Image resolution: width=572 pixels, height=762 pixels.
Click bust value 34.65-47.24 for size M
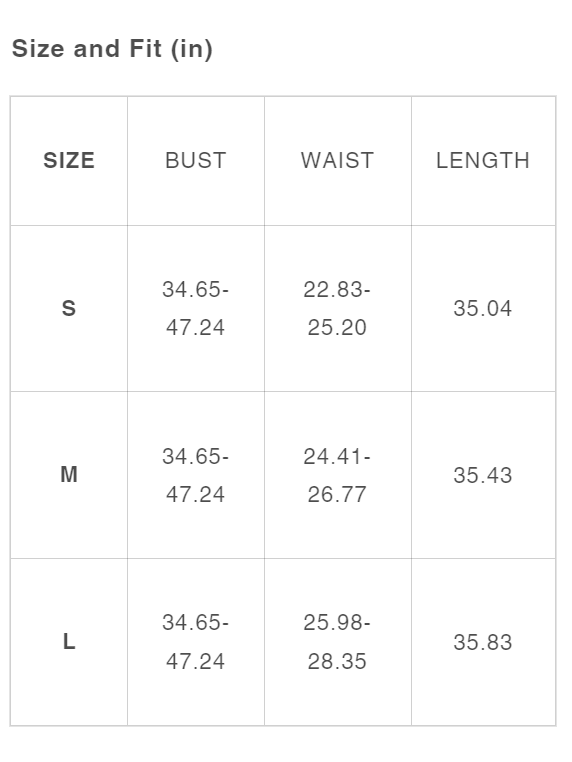[x=195, y=475]
